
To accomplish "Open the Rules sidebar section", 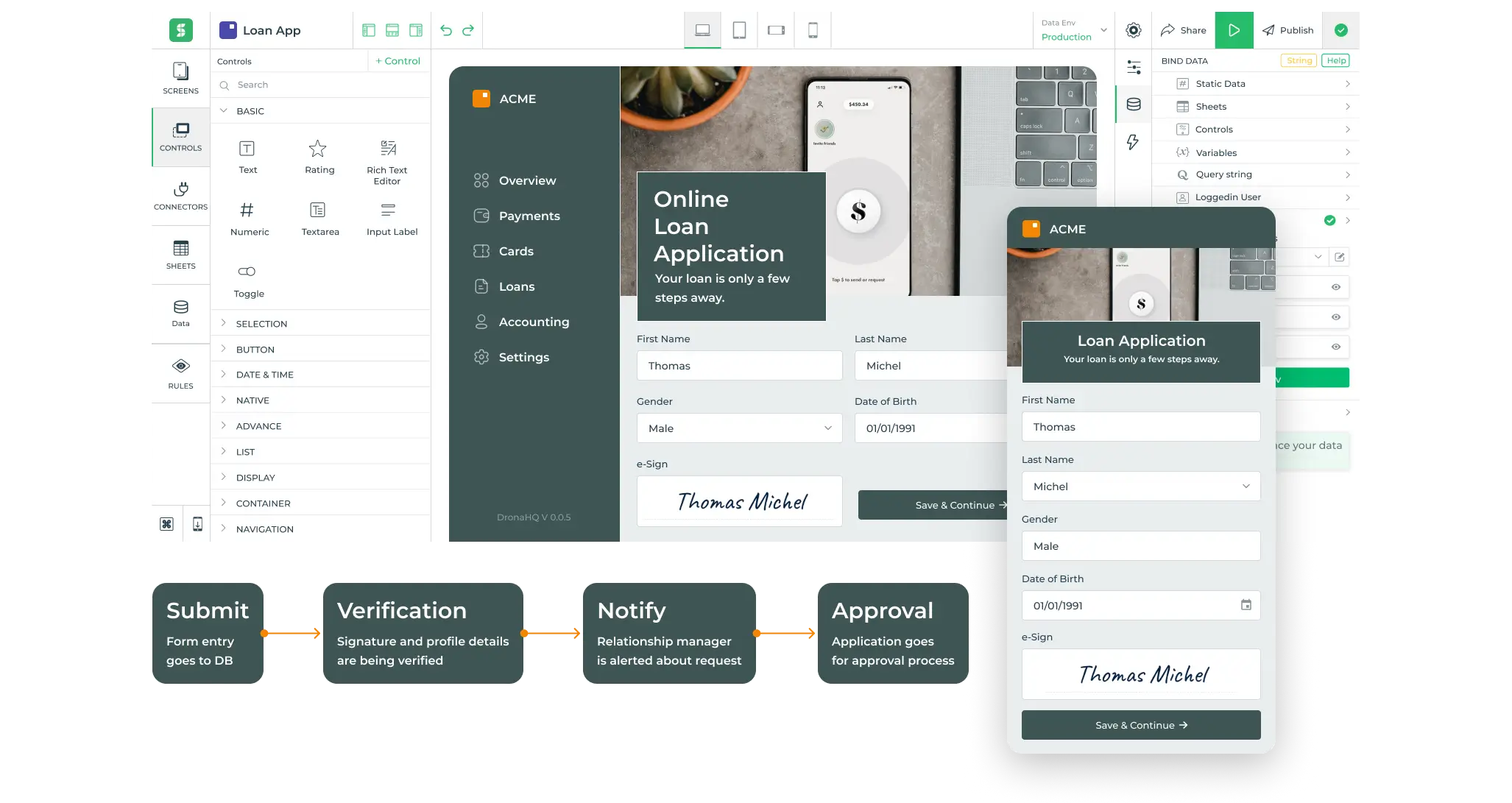I will 180,373.
